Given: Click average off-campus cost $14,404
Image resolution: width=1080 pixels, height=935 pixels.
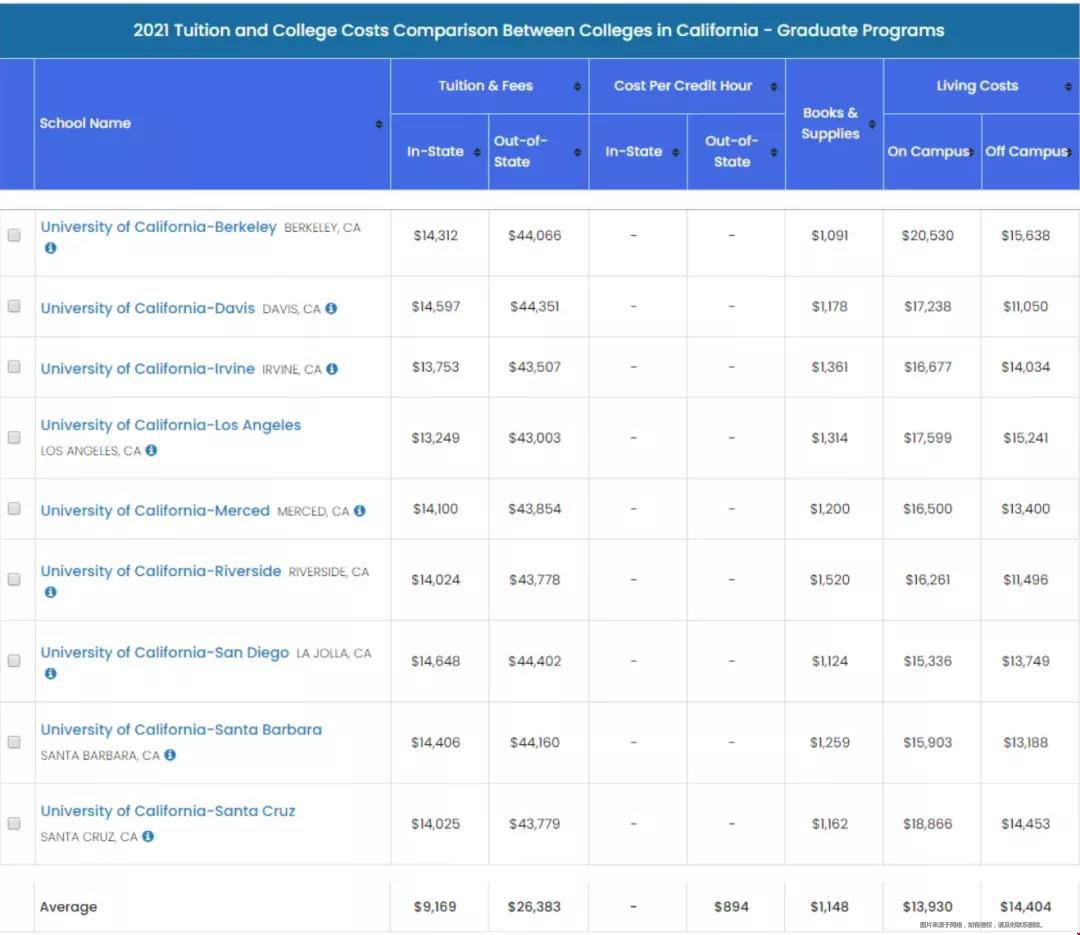Looking at the screenshot, I should pyautogui.click(x=1026, y=907).
